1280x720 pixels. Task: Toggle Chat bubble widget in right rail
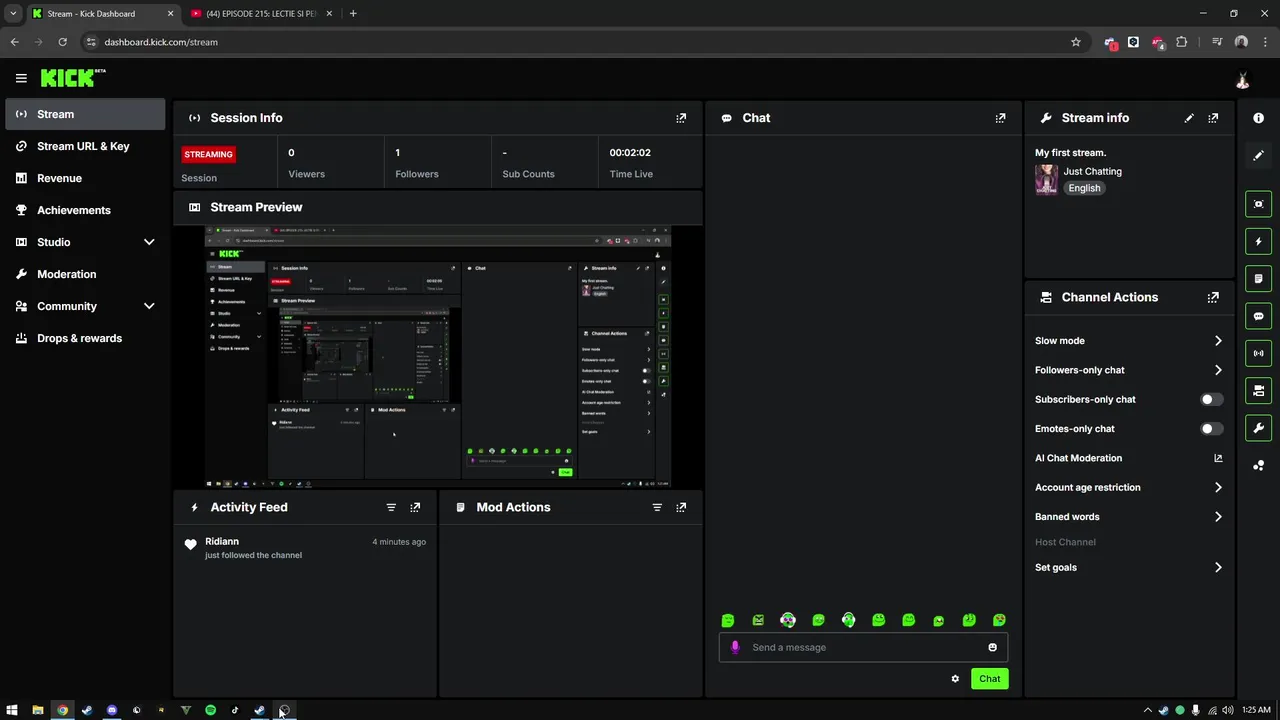[1258, 316]
